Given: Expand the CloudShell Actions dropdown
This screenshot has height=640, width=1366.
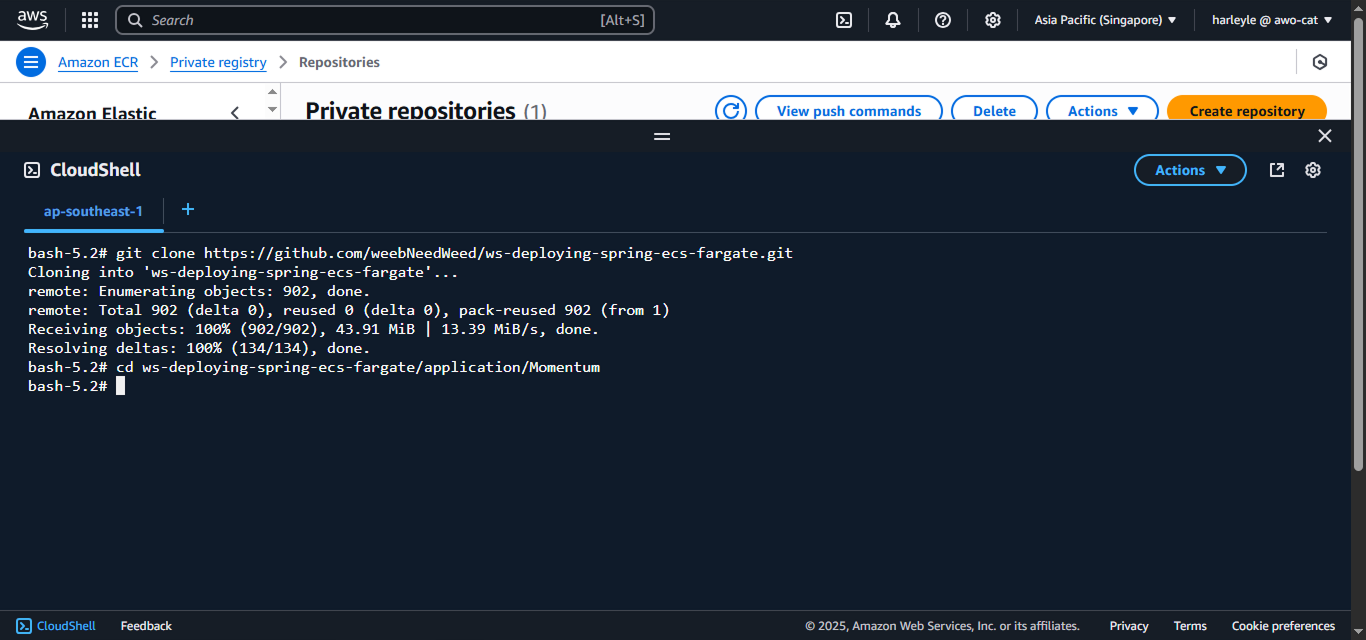Looking at the screenshot, I should (x=1190, y=170).
